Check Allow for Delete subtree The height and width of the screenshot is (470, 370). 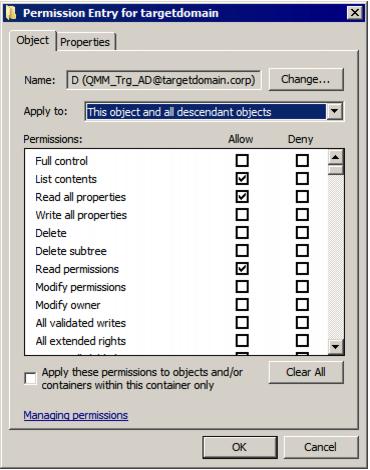(x=242, y=251)
